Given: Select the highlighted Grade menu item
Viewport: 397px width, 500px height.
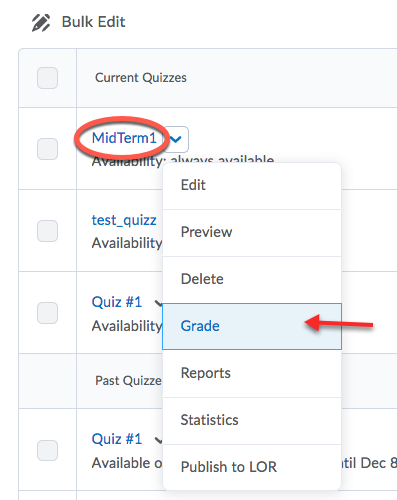Looking at the screenshot, I should pos(252,326).
